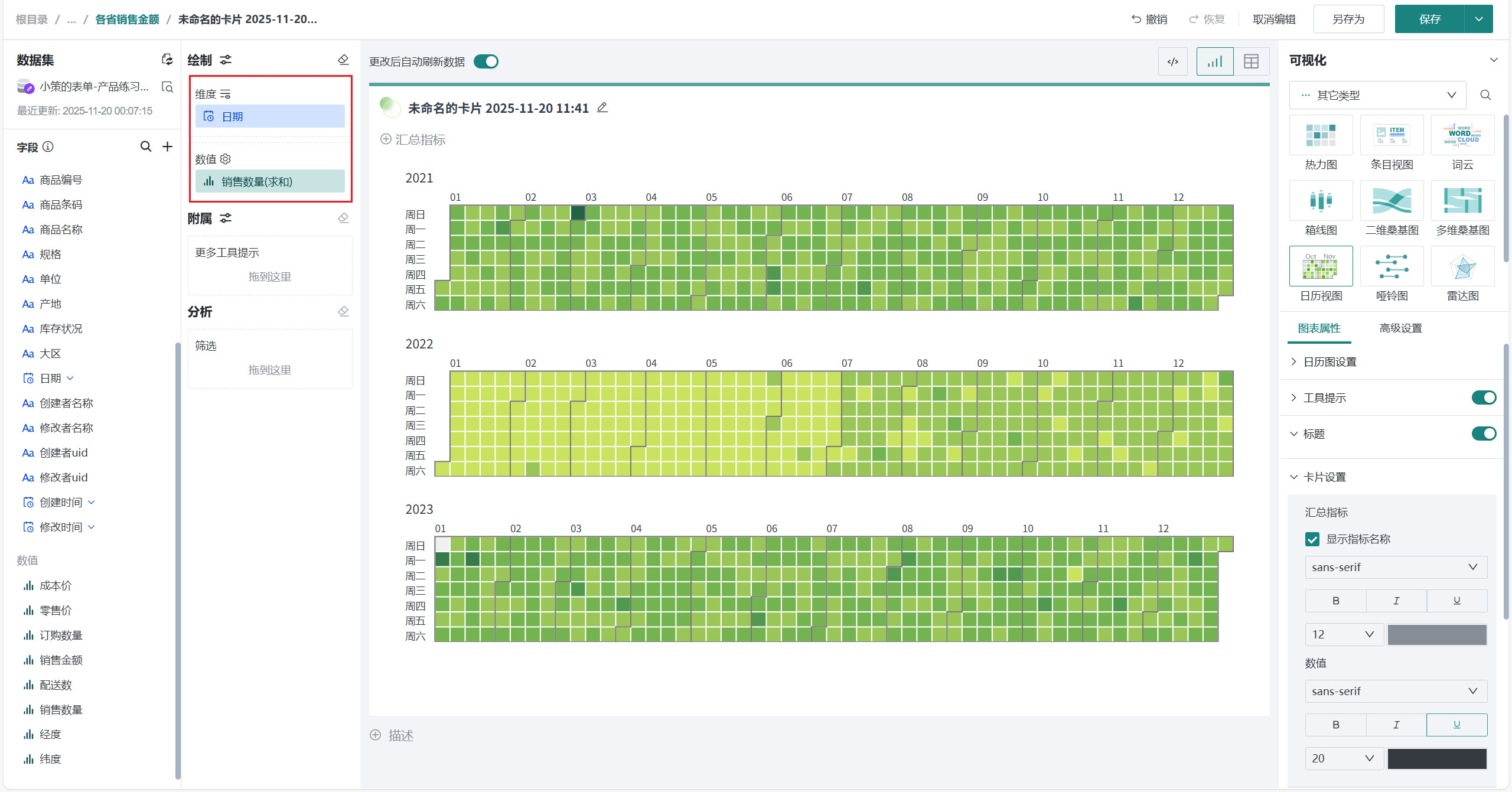
Task: Add a new field with plus icon
Action: 168,146
